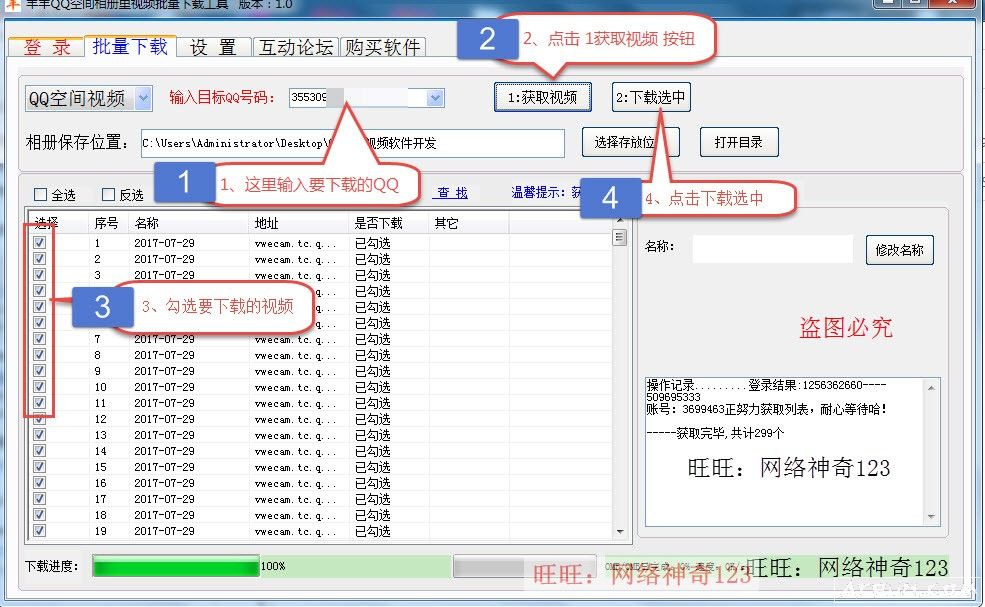This screenshot has height=607, width=985.
Task: Uncheck the checkbox for row 8
Action: tap(40, 354)
